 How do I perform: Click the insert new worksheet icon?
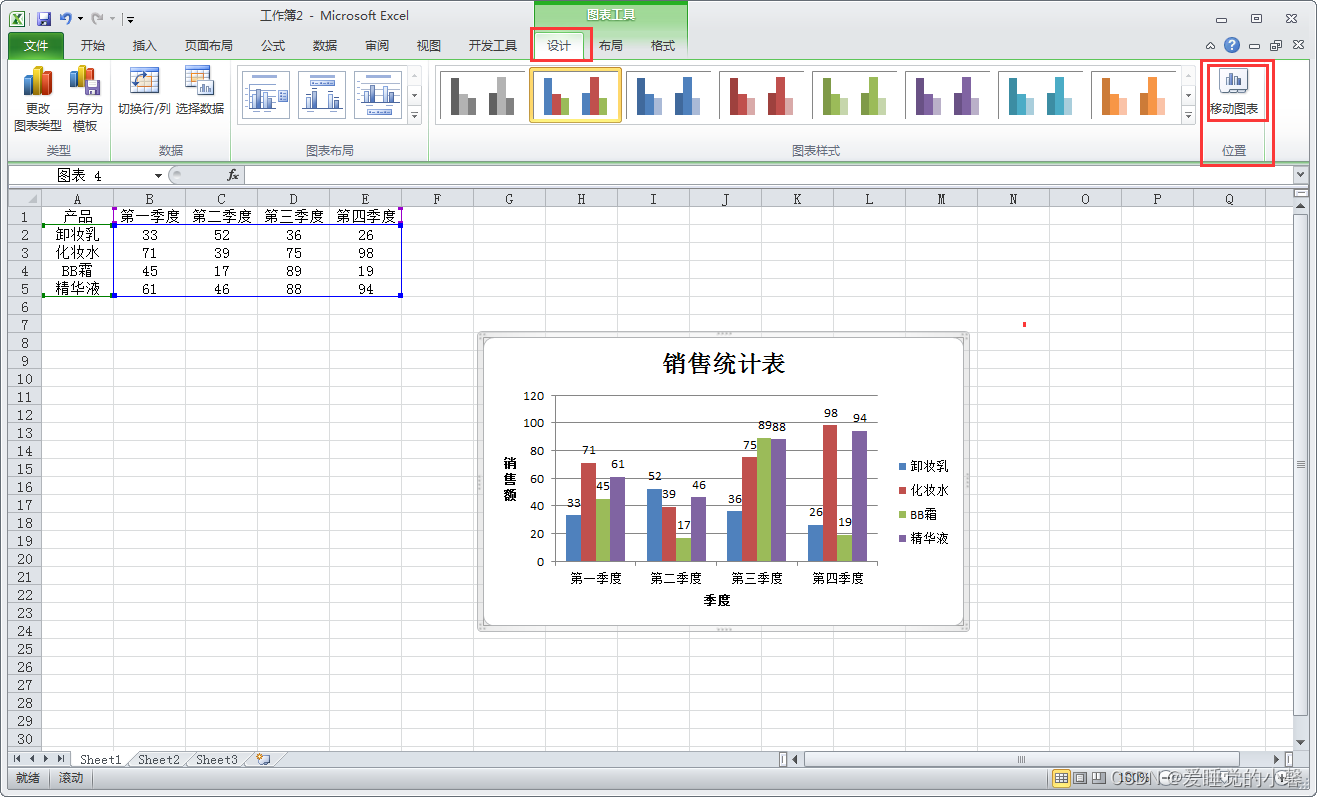click(x=264, y=760)
